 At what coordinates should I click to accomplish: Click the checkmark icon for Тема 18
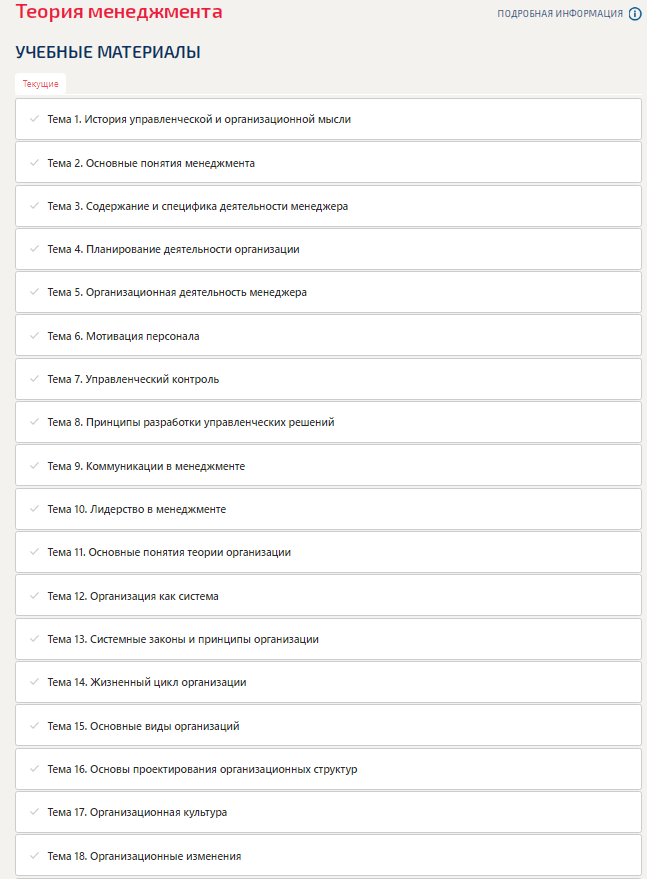pos(34,856)
